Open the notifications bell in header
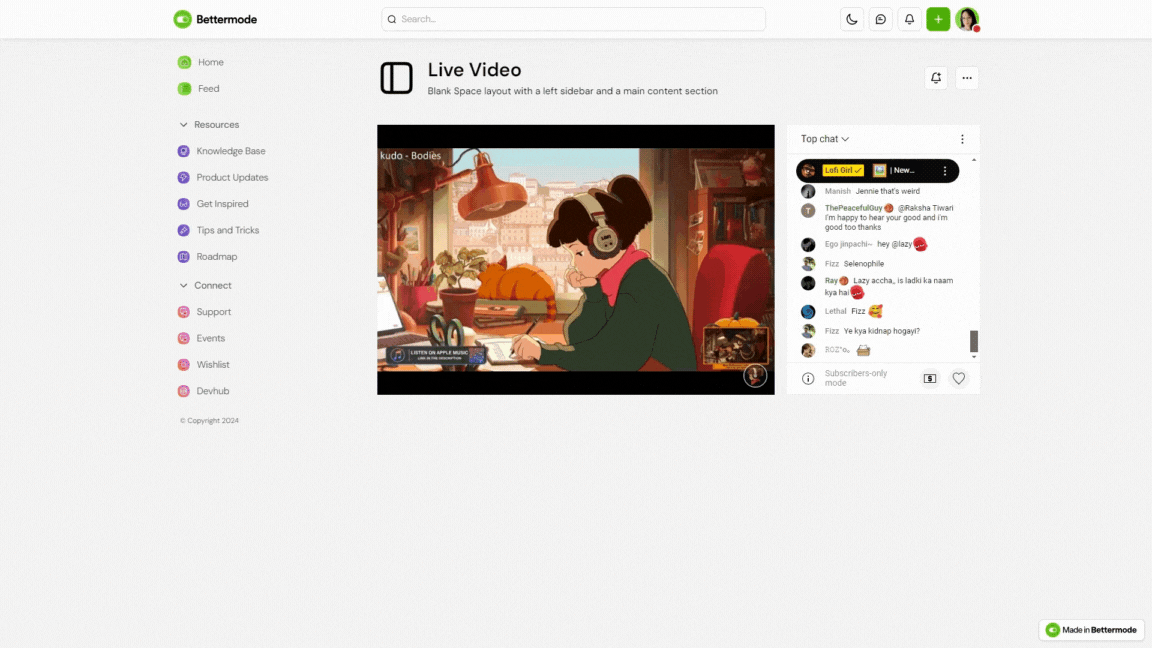 point(909,19)
